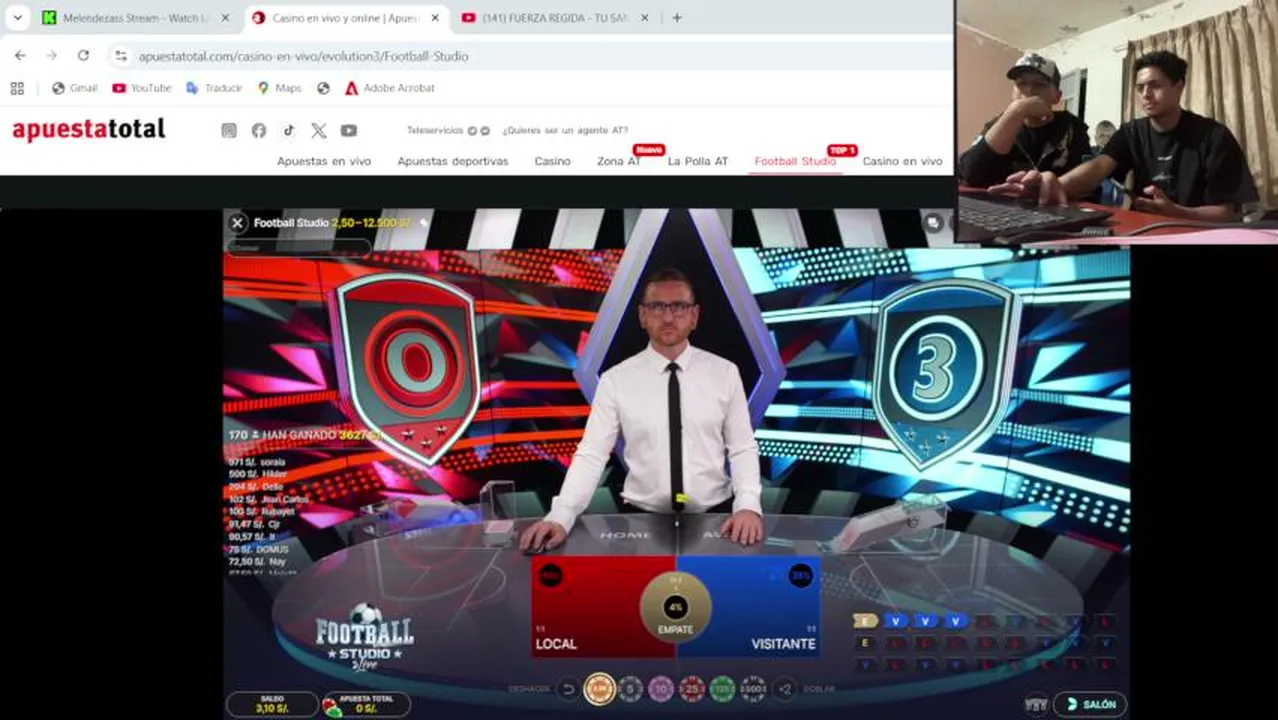The height and width of the screenshot is (720, 1278).
Task: Open the Traducir bookmark
Action: (214, 88)
